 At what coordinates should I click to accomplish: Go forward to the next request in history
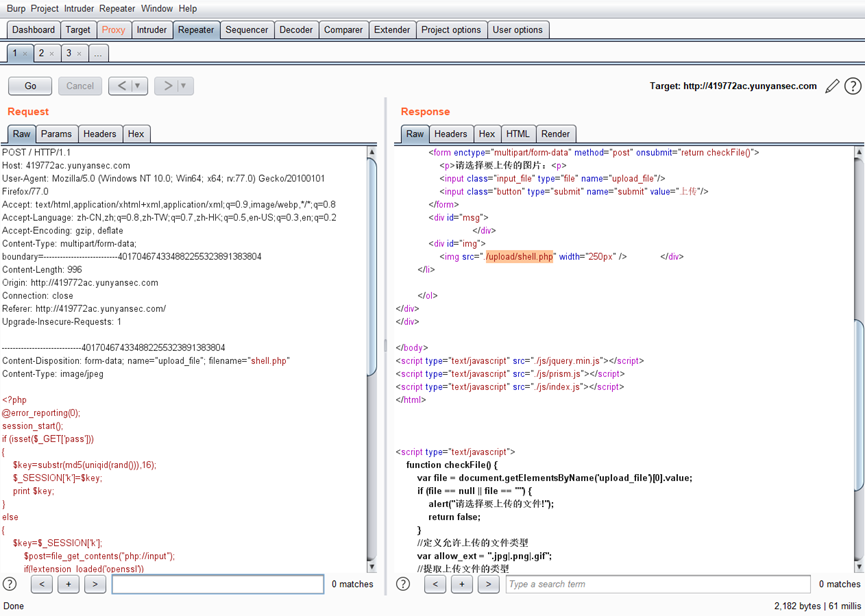coord(167,86)
